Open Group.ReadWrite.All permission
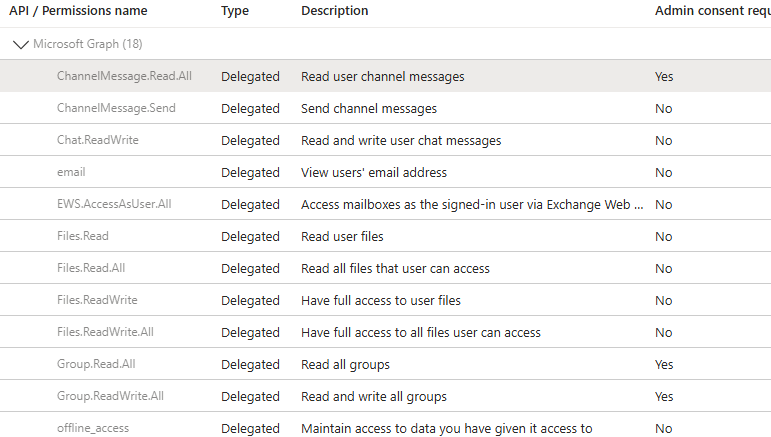The width and height of the screenshot is (771, 437). [111, 396]
